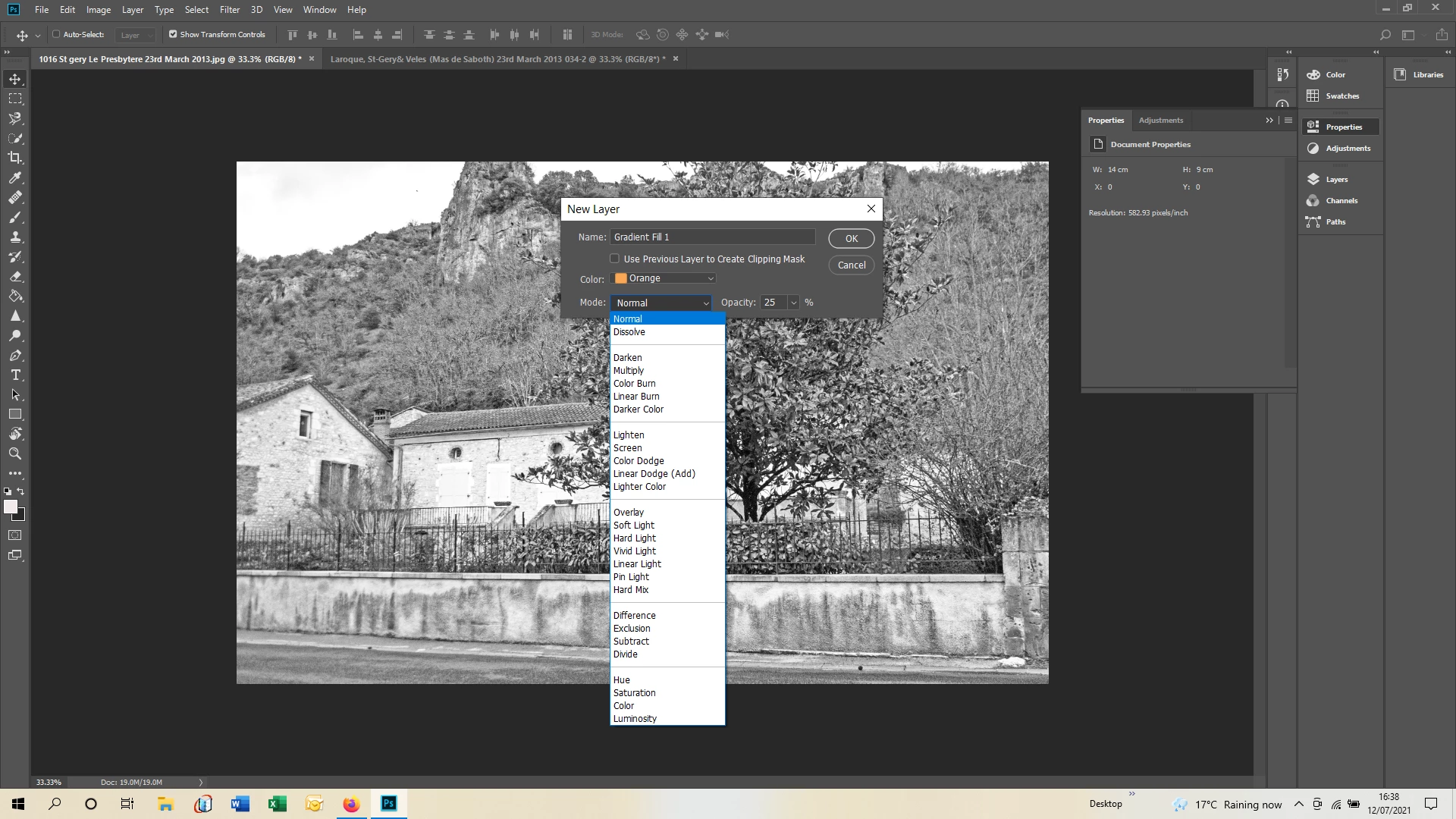1456x819 pixels.
Task: Select the Rectangular Marquee tool
Action: (15, 99)
